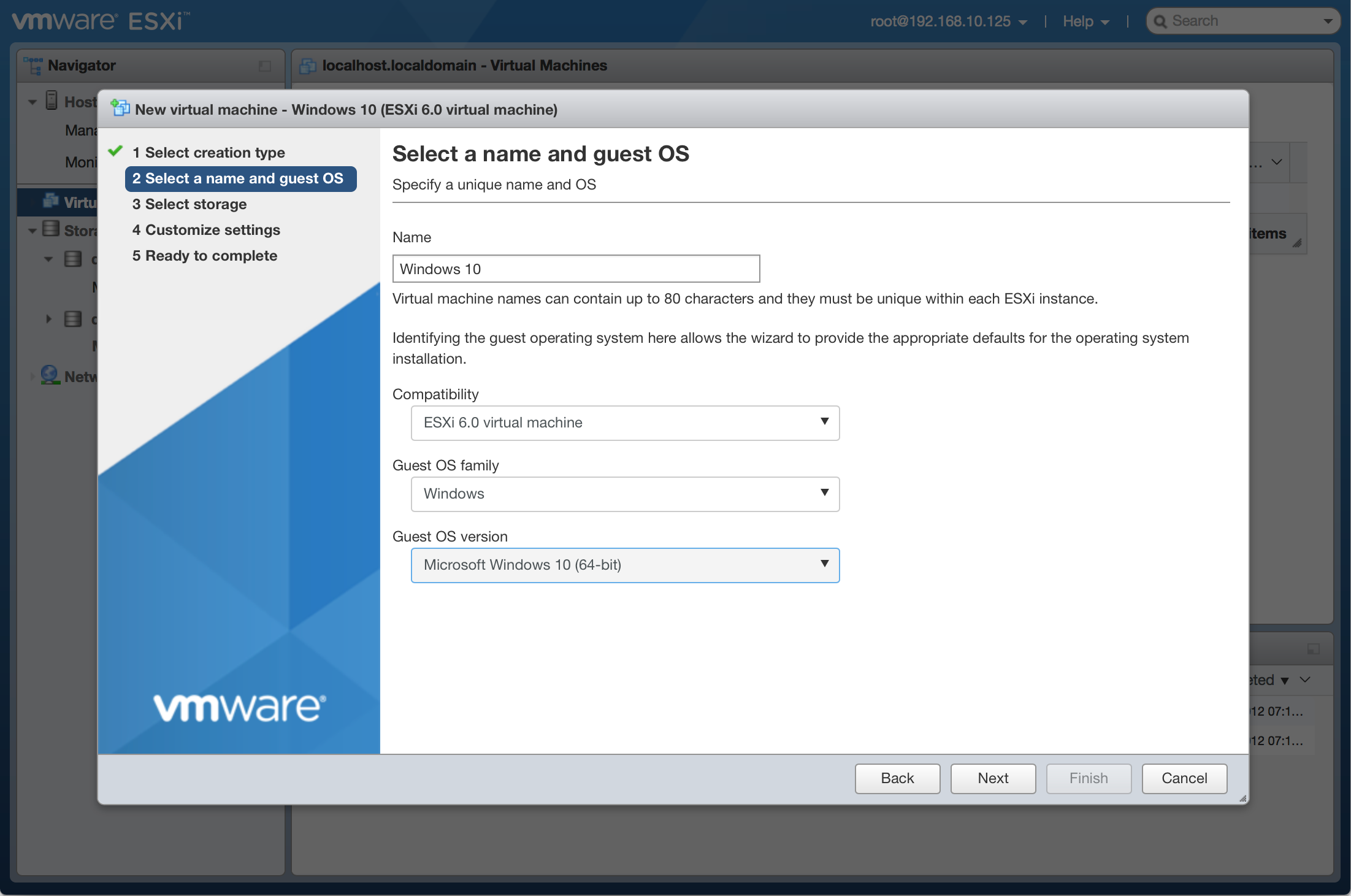Click the second datastore icon under Storage
Screen dimensions: 1351x896
click(x=73, y=319)
